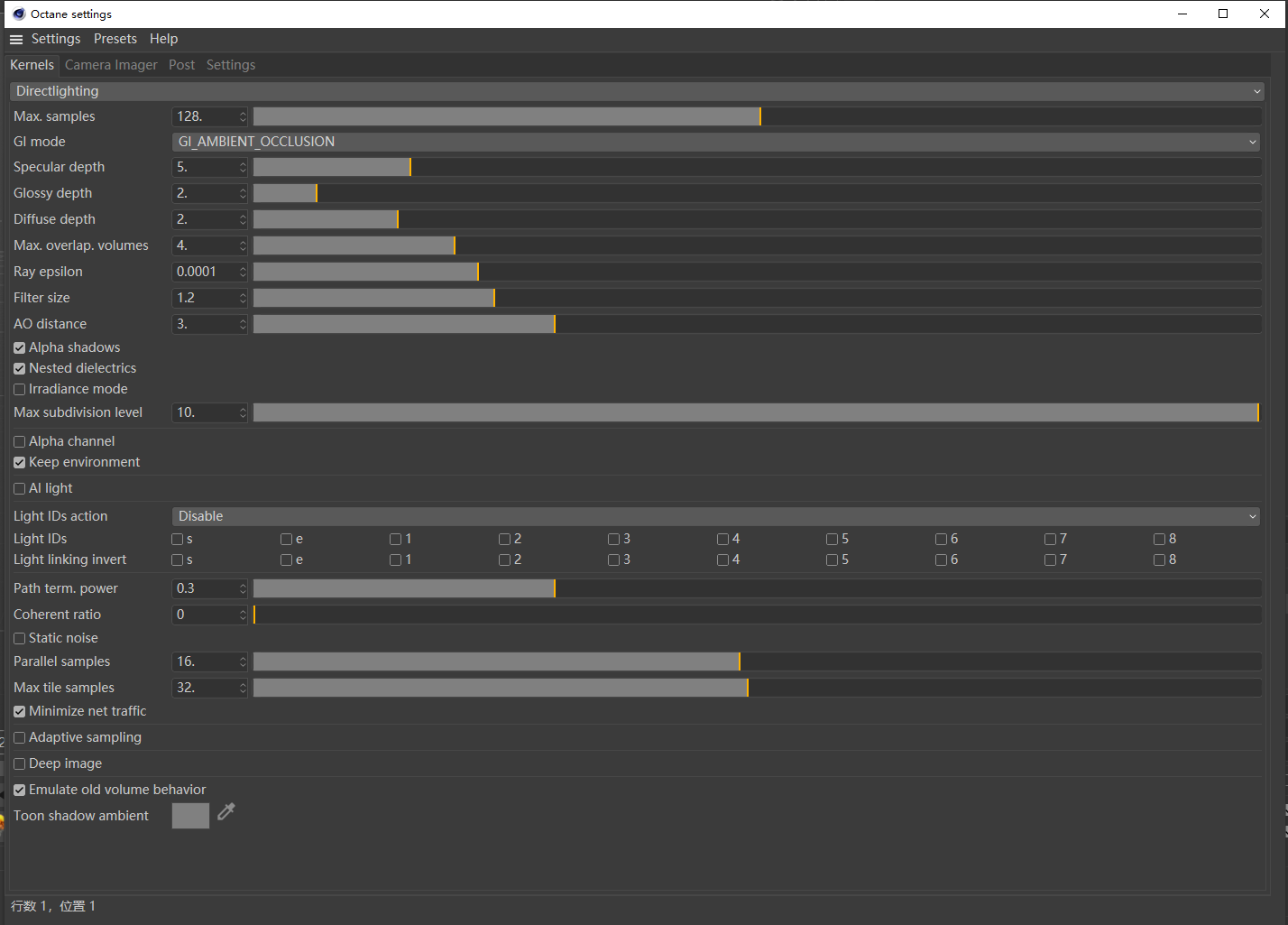Image resolution: width=1288 pixels, height=925 pixels.
Task: Click the Specular depth slider bar
Action: point(758,167)
